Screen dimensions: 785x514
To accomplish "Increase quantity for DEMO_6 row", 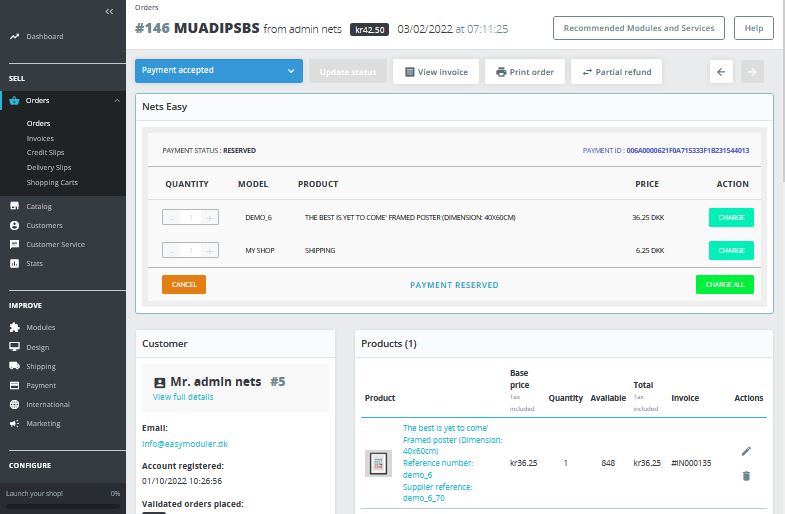I will coord(210,217).
